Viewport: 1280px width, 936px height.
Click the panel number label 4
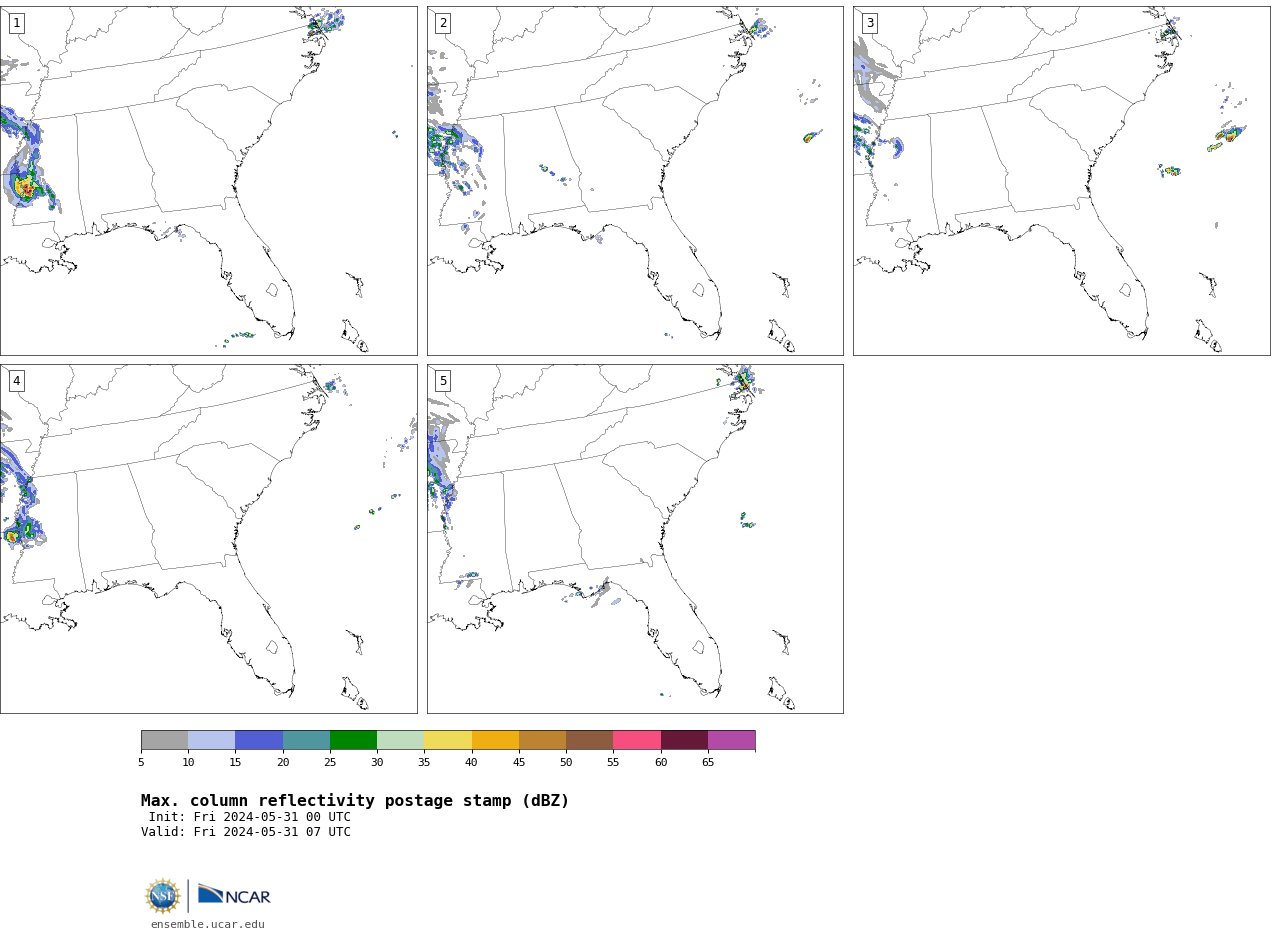(x=16, y=381)
